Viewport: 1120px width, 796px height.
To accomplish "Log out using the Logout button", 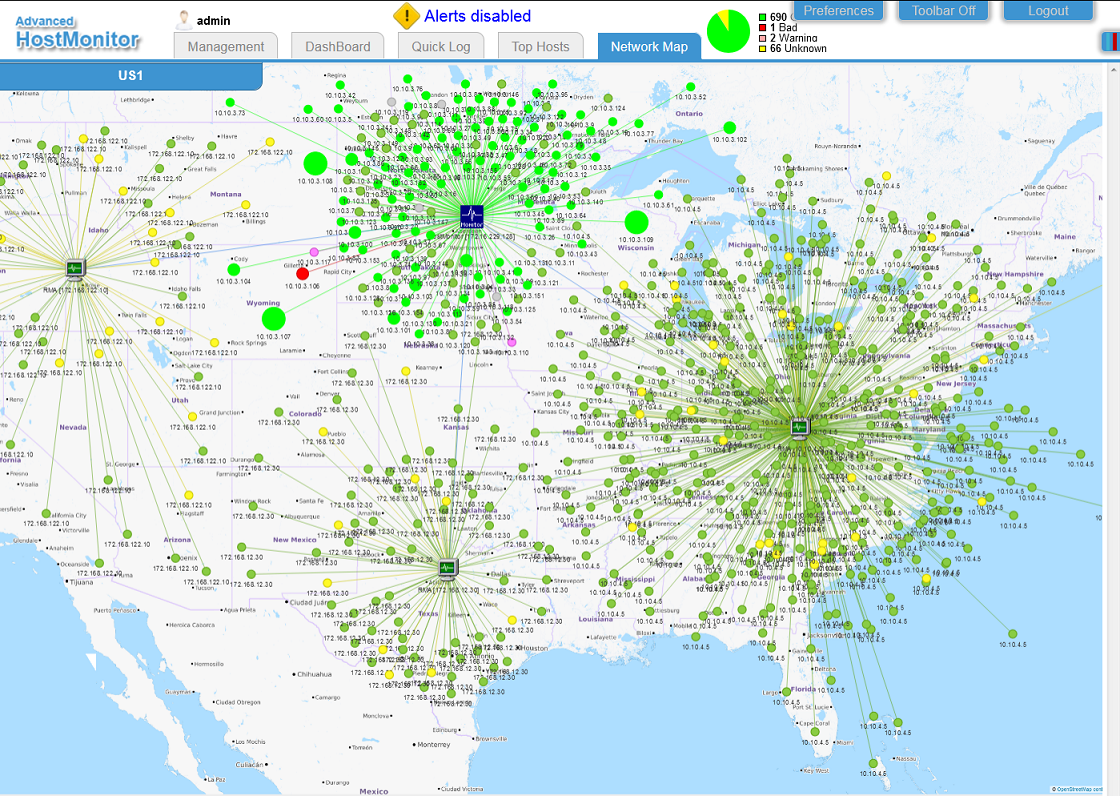I will [x=1048, y=10].
